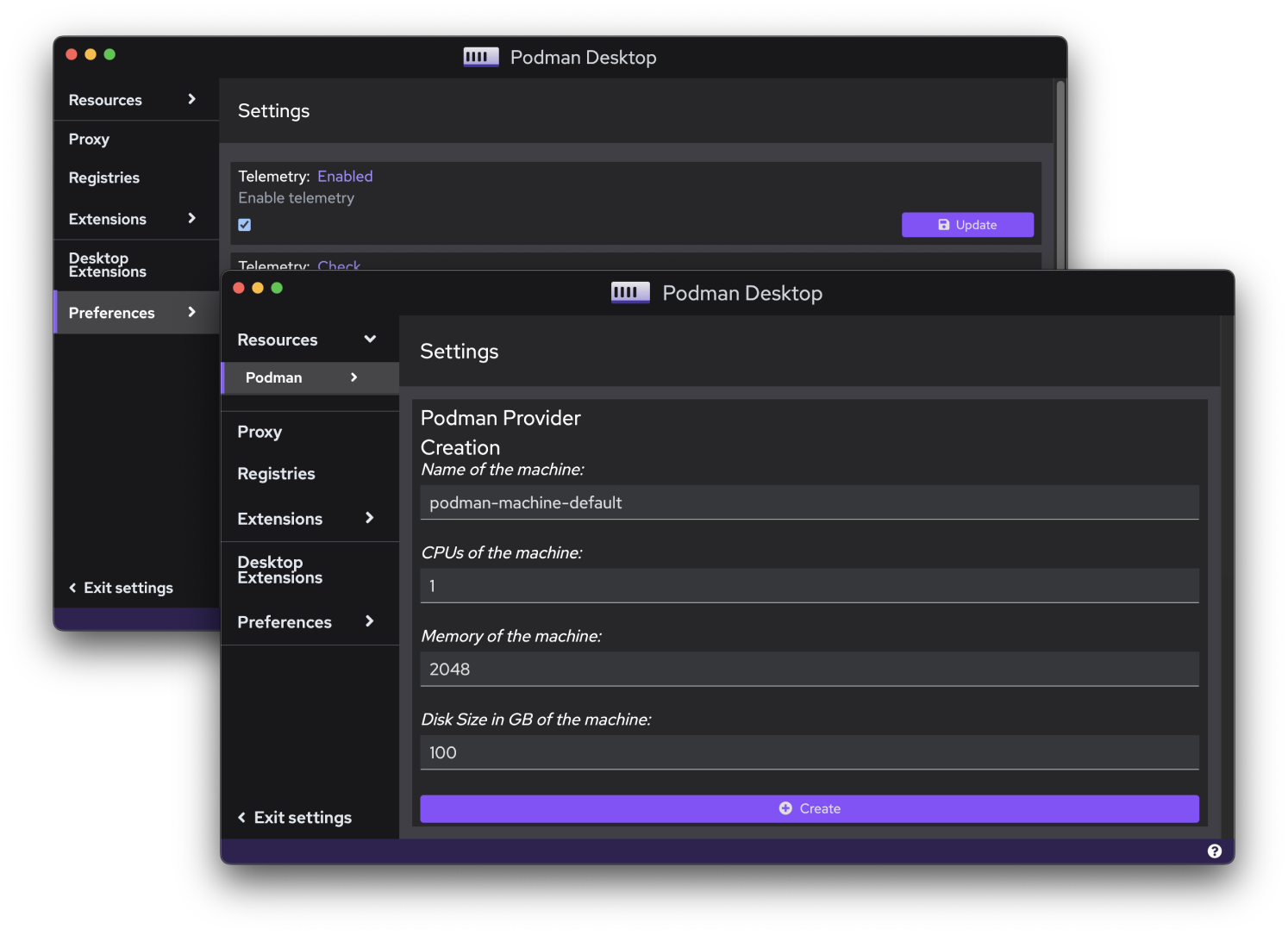Viewport: 1288px width, 935px height.
Task: Minimize the front Podman Desktop window
Action: 258,288
